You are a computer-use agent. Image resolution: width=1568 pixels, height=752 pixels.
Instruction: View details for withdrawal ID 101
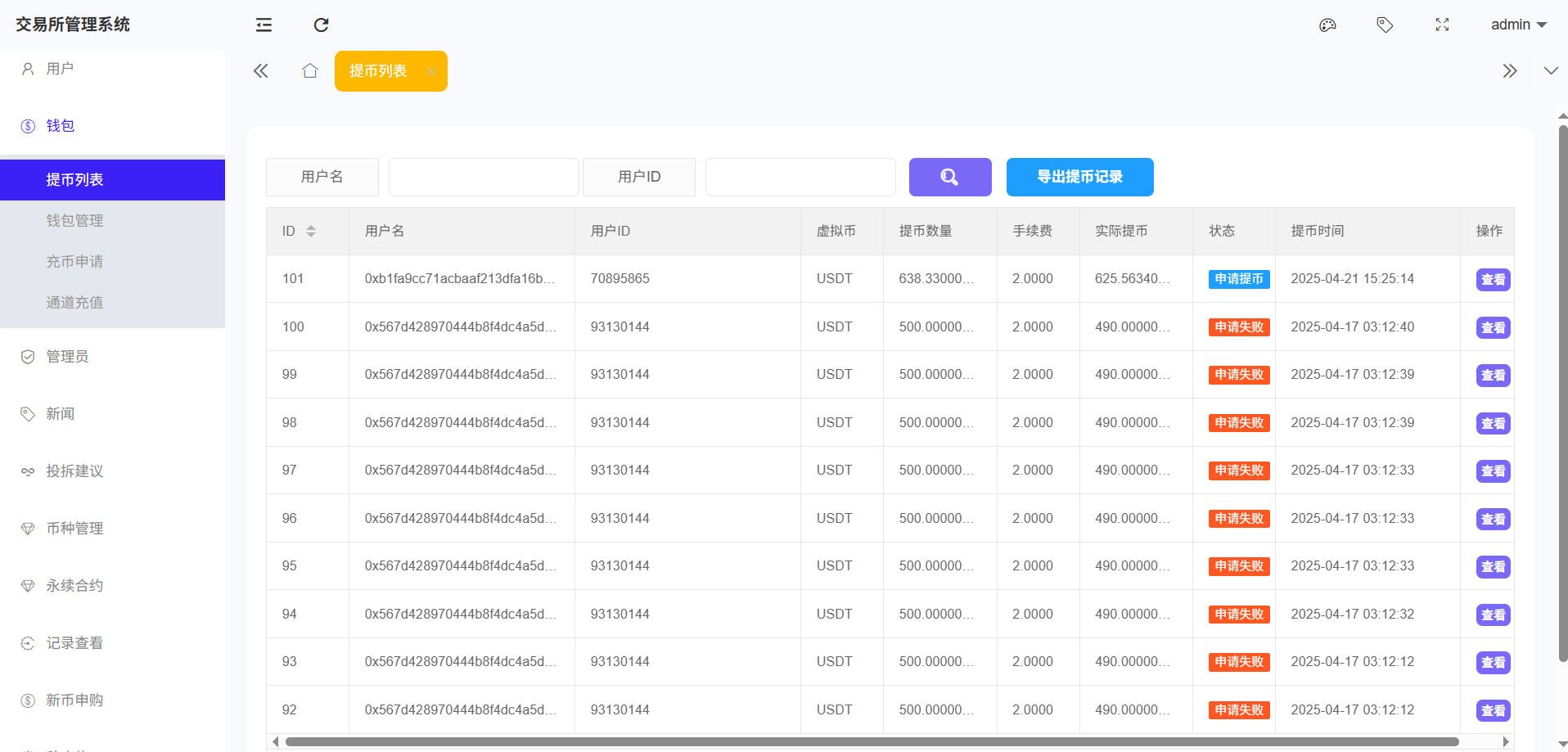[1493, 280]
